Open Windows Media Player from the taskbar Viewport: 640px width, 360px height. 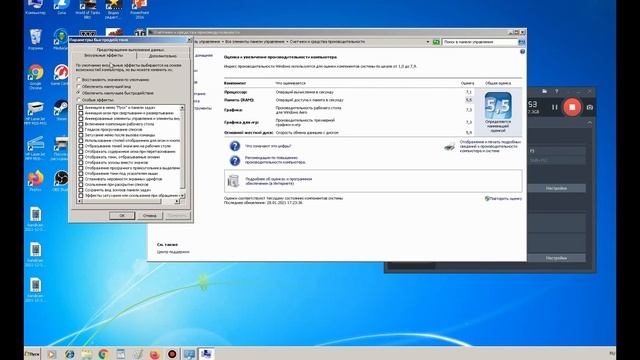(x=51, y=354)
